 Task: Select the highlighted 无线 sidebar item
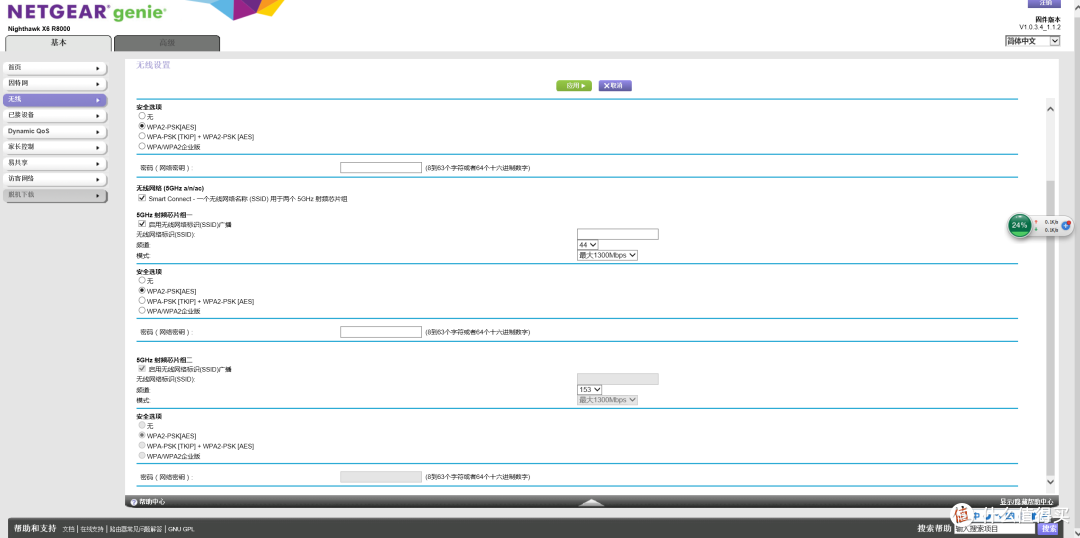pos(55,99)
